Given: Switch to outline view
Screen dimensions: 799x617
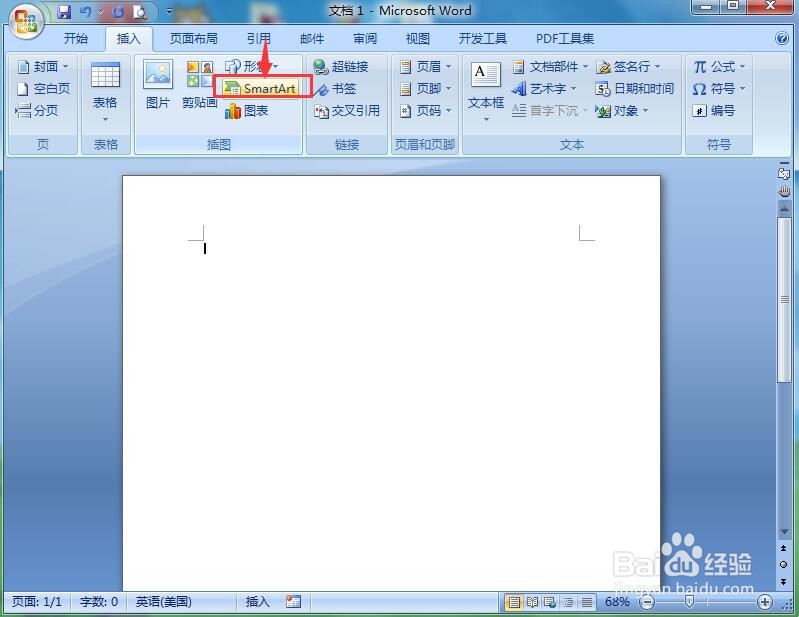Looking at the screenshot, I should click(569, 603).
